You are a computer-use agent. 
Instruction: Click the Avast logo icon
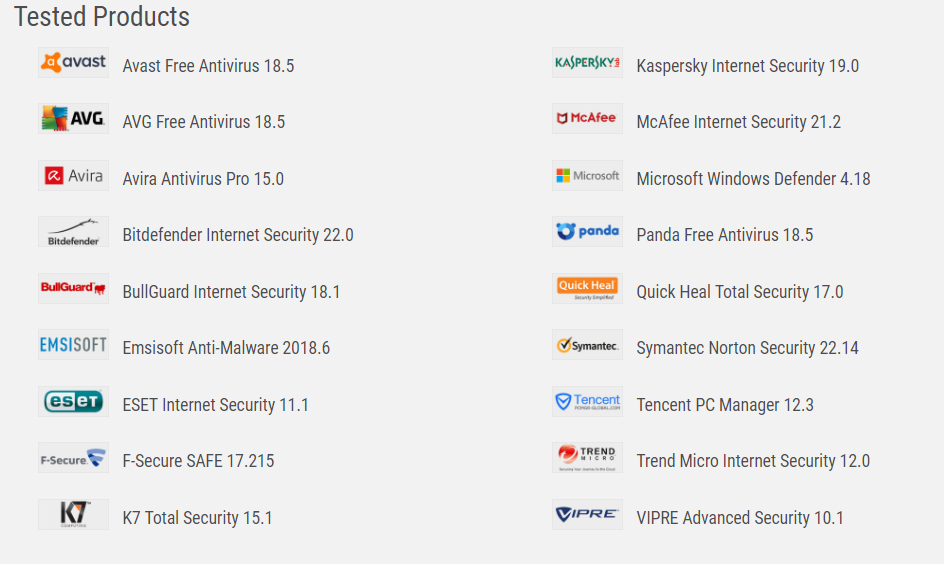73,63
